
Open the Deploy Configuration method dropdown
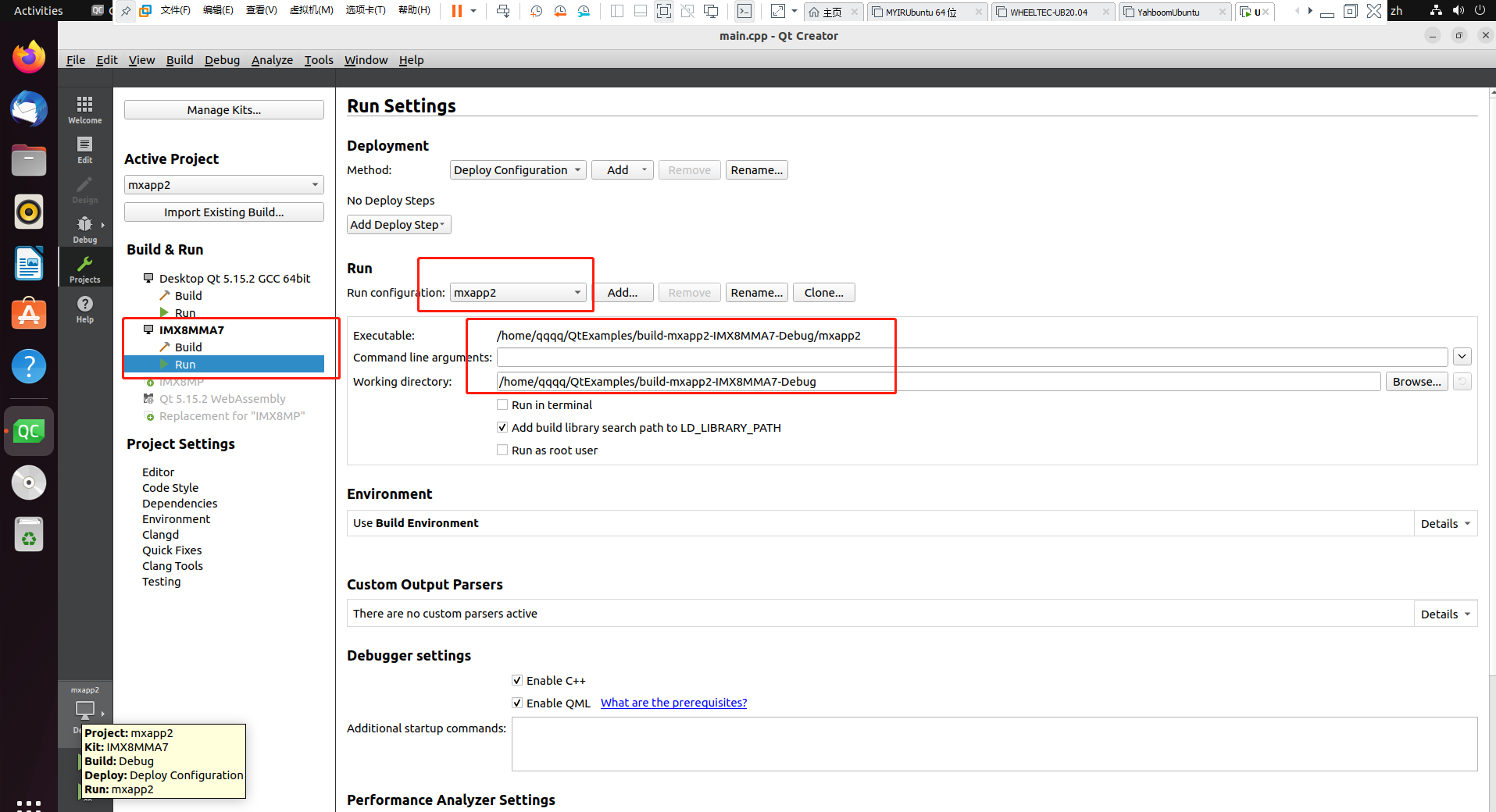coord(518,170)
